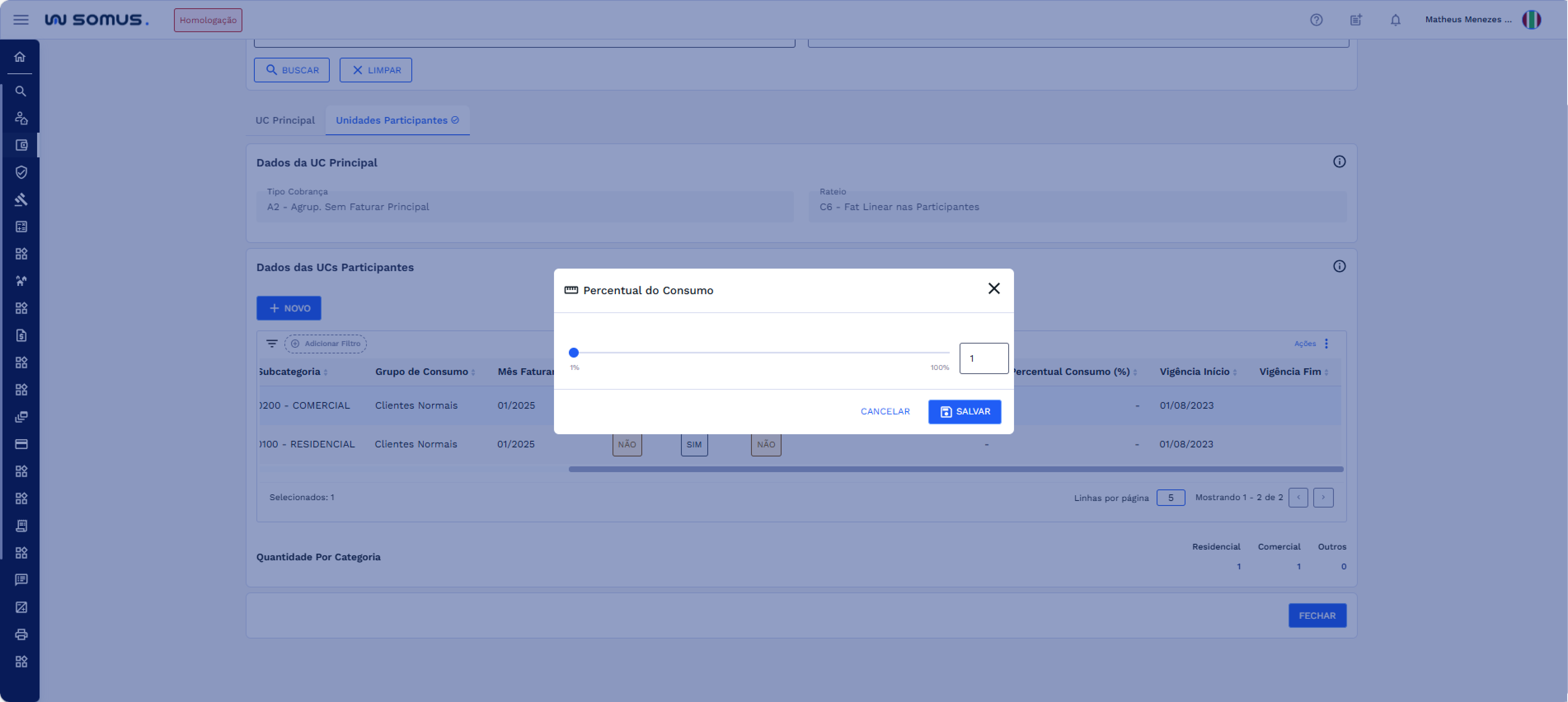The width and height of the screenshot is (1568, 702).
Task: Toggle the first NÃO badge in RESIDENCIAL row
Action: [x=627, y=445]
